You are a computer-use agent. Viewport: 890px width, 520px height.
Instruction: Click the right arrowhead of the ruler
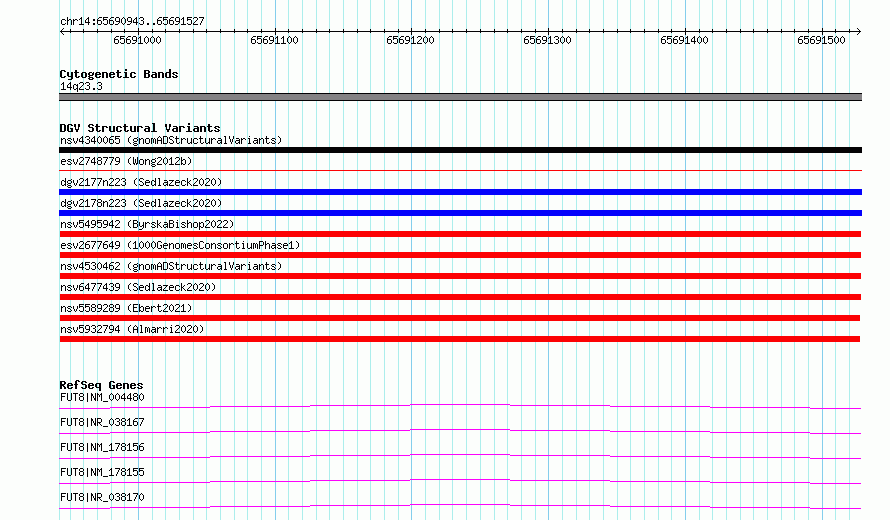859,32
